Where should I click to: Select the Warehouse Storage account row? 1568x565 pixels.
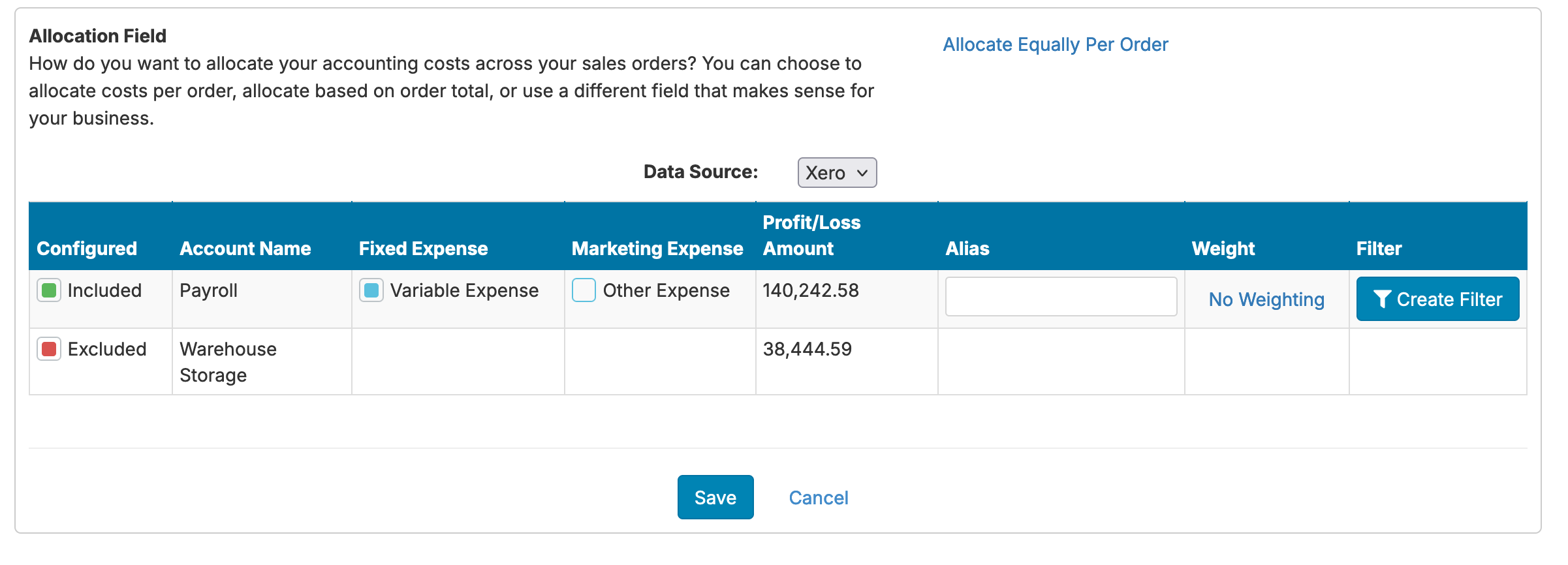coord(778,361)
